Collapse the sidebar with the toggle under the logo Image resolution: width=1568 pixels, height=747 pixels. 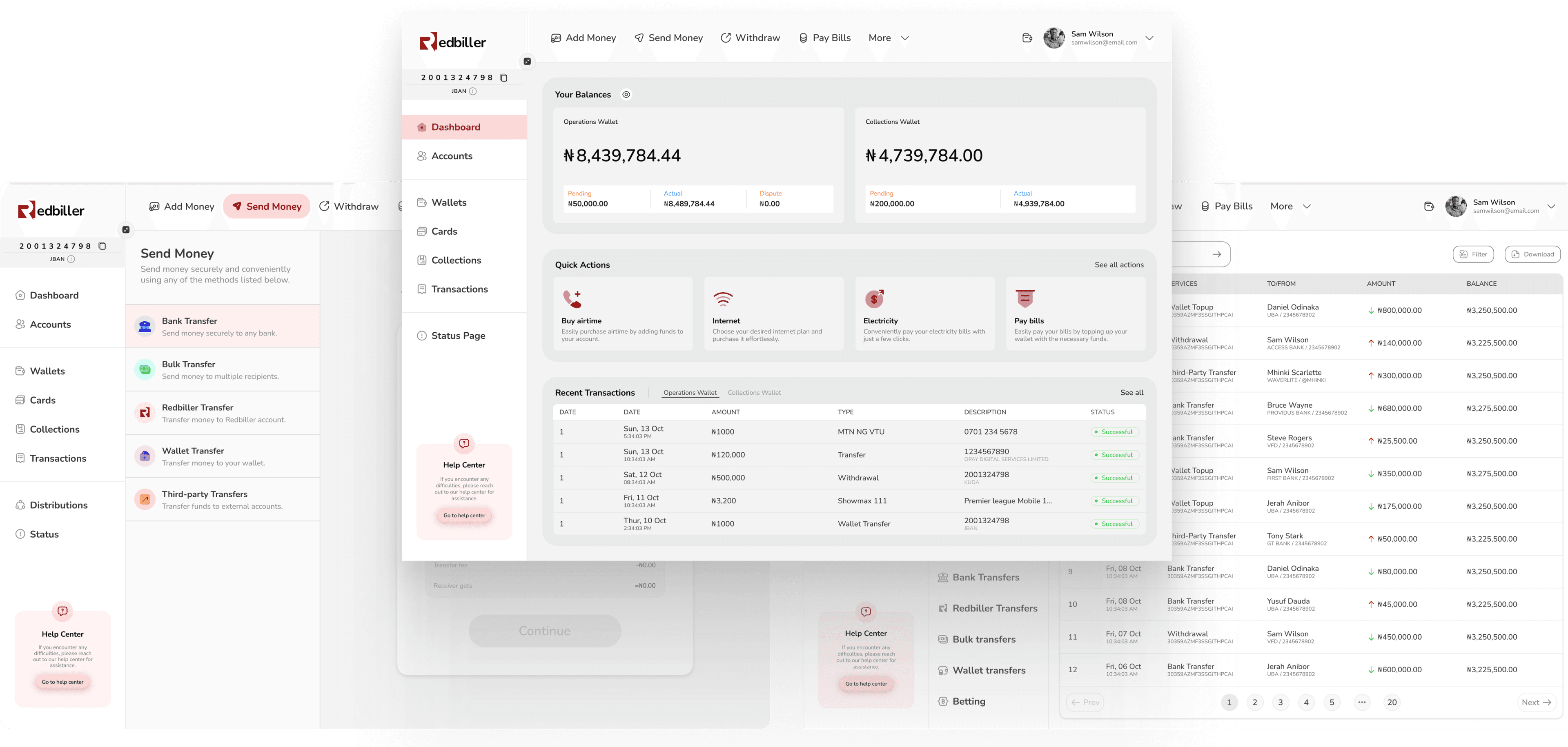[527, 62]
